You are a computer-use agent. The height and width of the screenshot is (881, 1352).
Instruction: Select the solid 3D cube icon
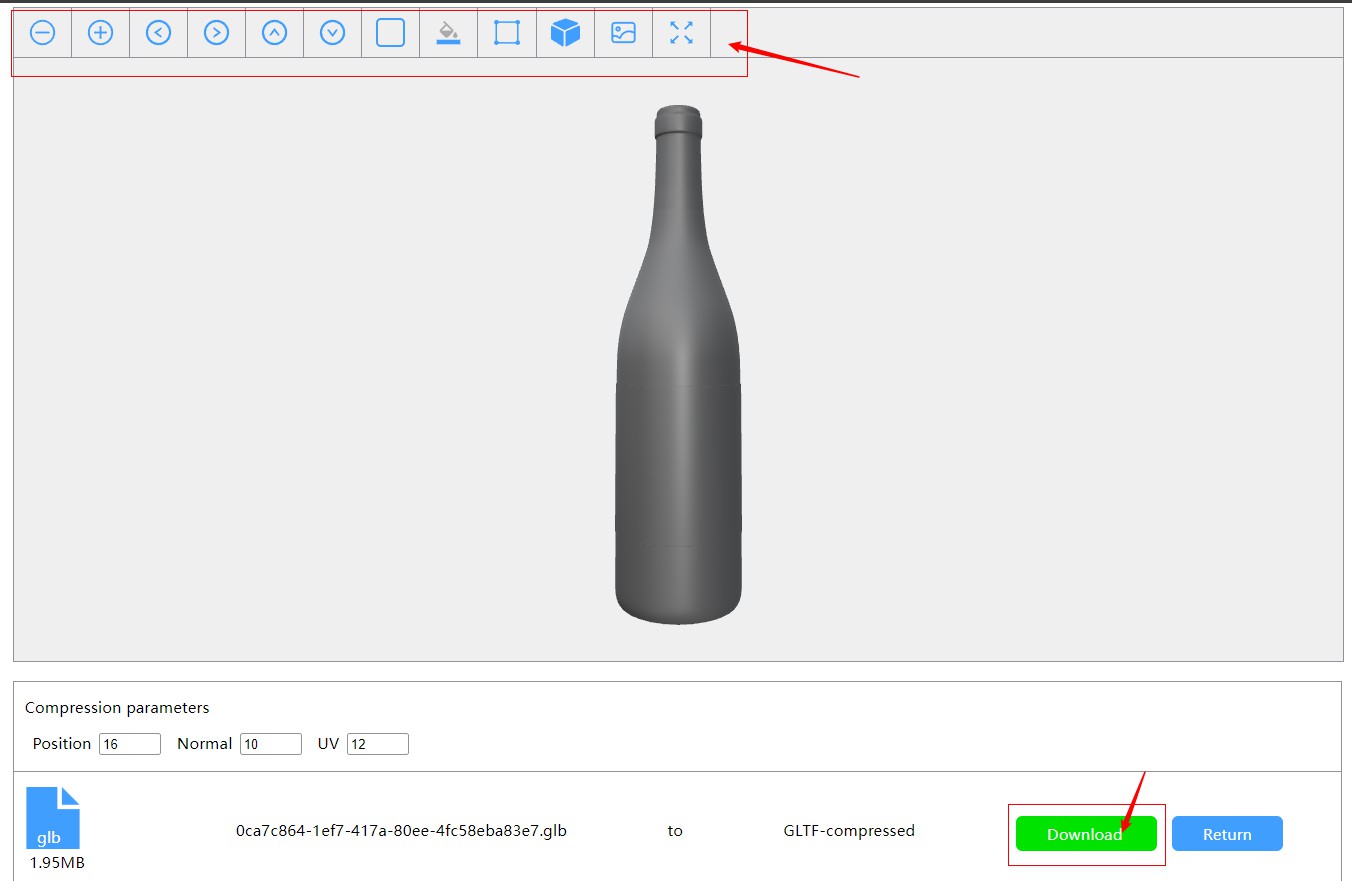(565, 33)
